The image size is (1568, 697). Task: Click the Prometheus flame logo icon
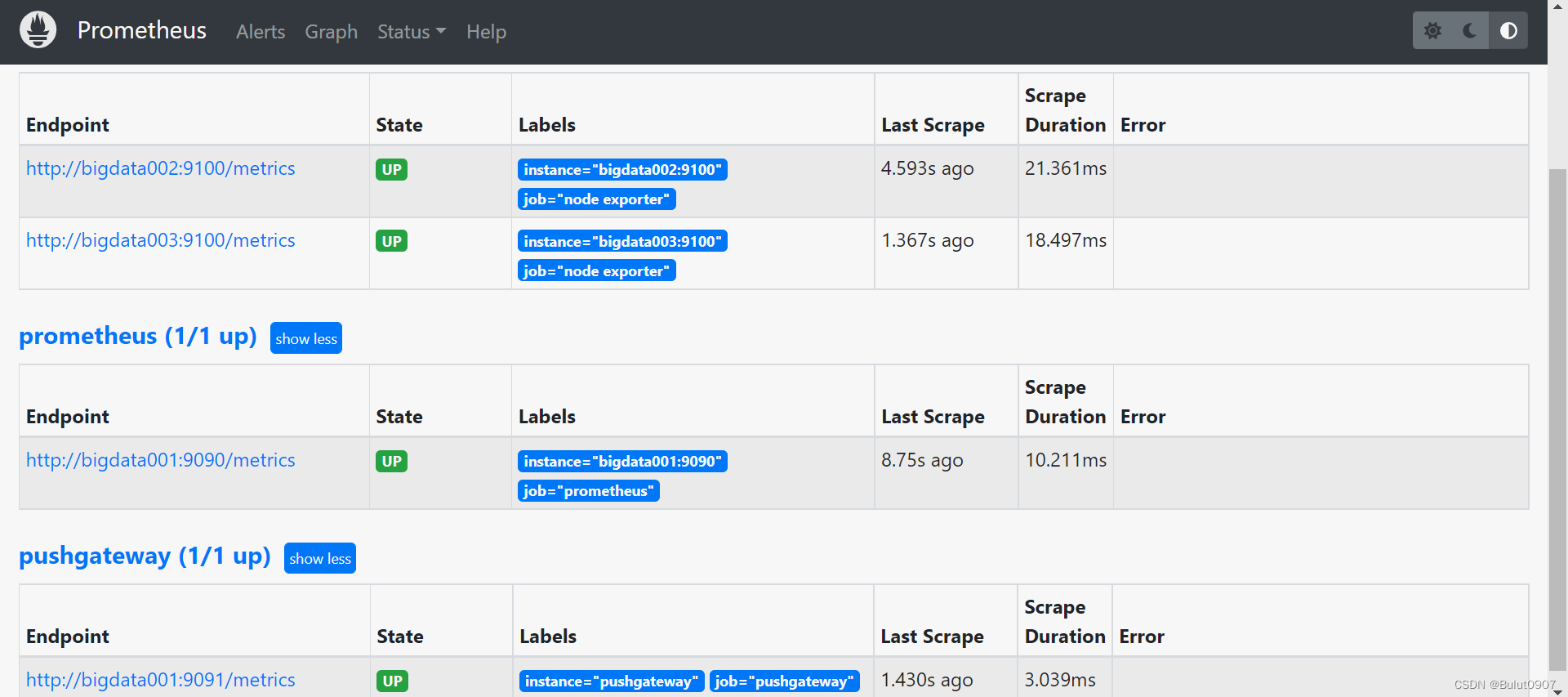coord(38,30)
